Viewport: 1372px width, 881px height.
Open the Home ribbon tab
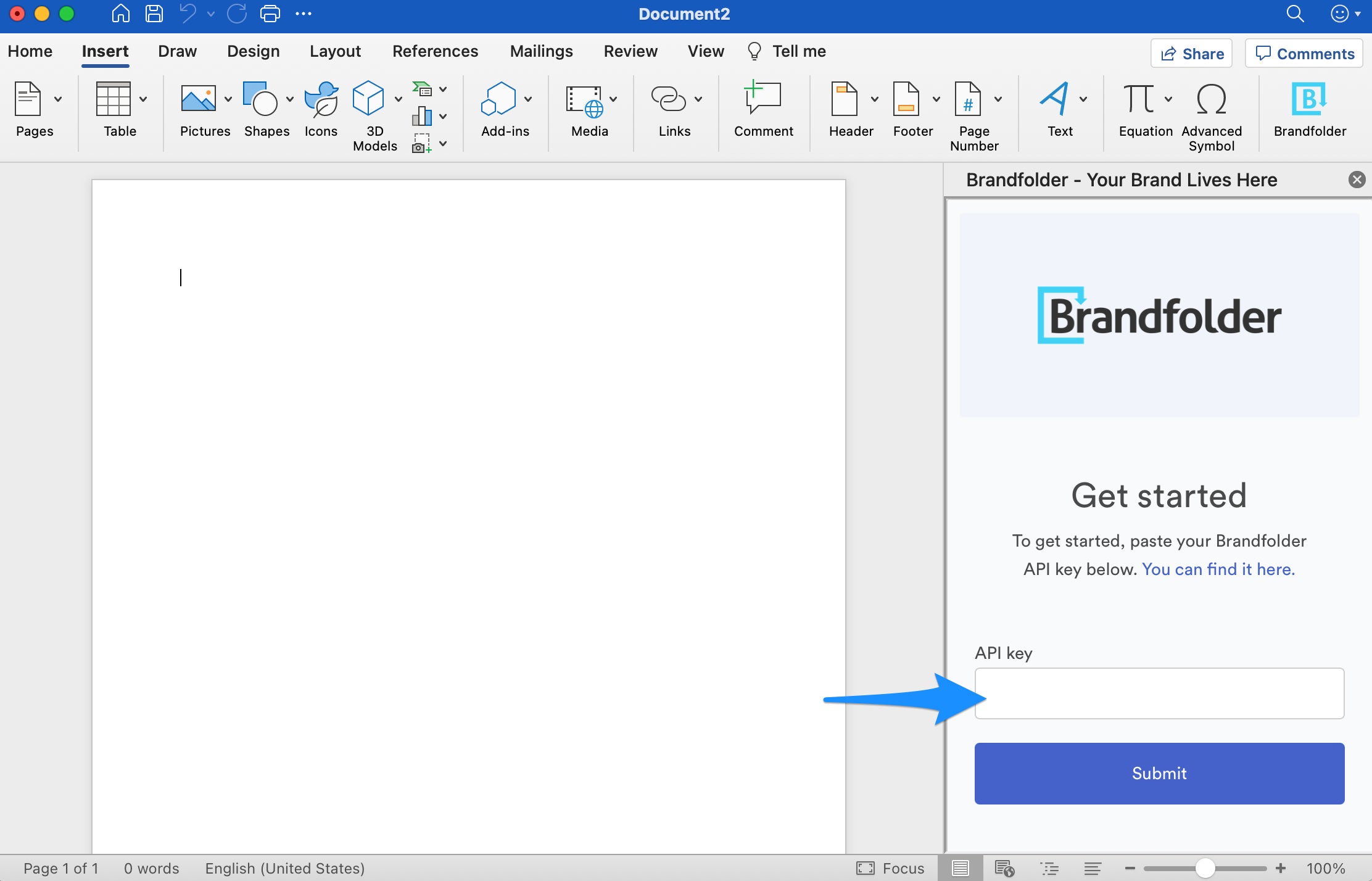point(30,51)
